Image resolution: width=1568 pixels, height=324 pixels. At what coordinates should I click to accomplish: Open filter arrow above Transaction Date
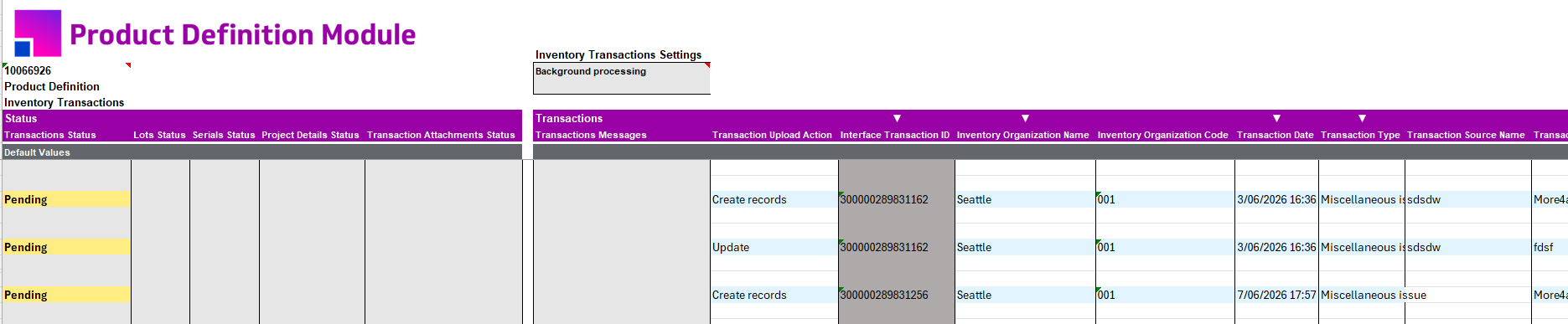(1276, 119)
